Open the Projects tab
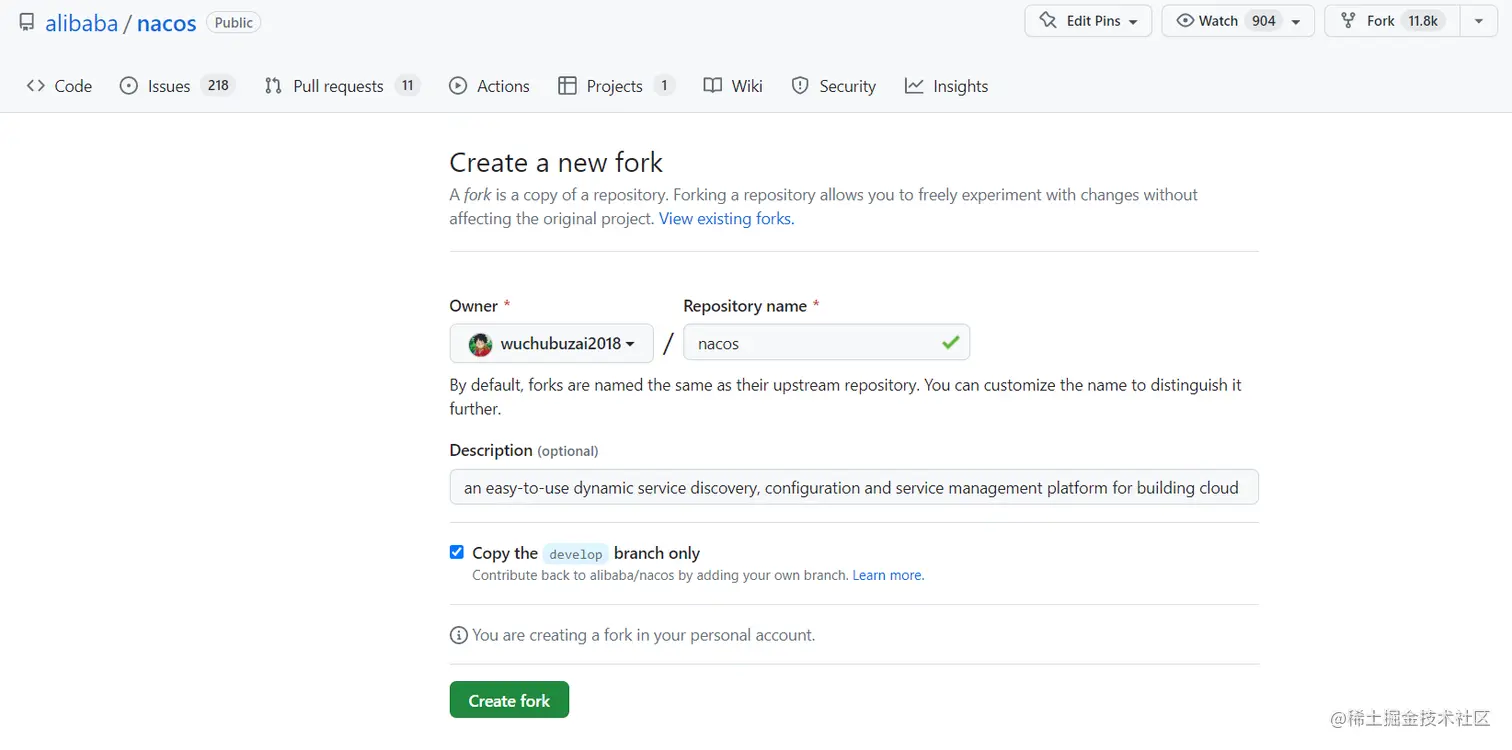The width and height of the screenshot is (1512, 750). pyautogui.click(x=616, y=86)
